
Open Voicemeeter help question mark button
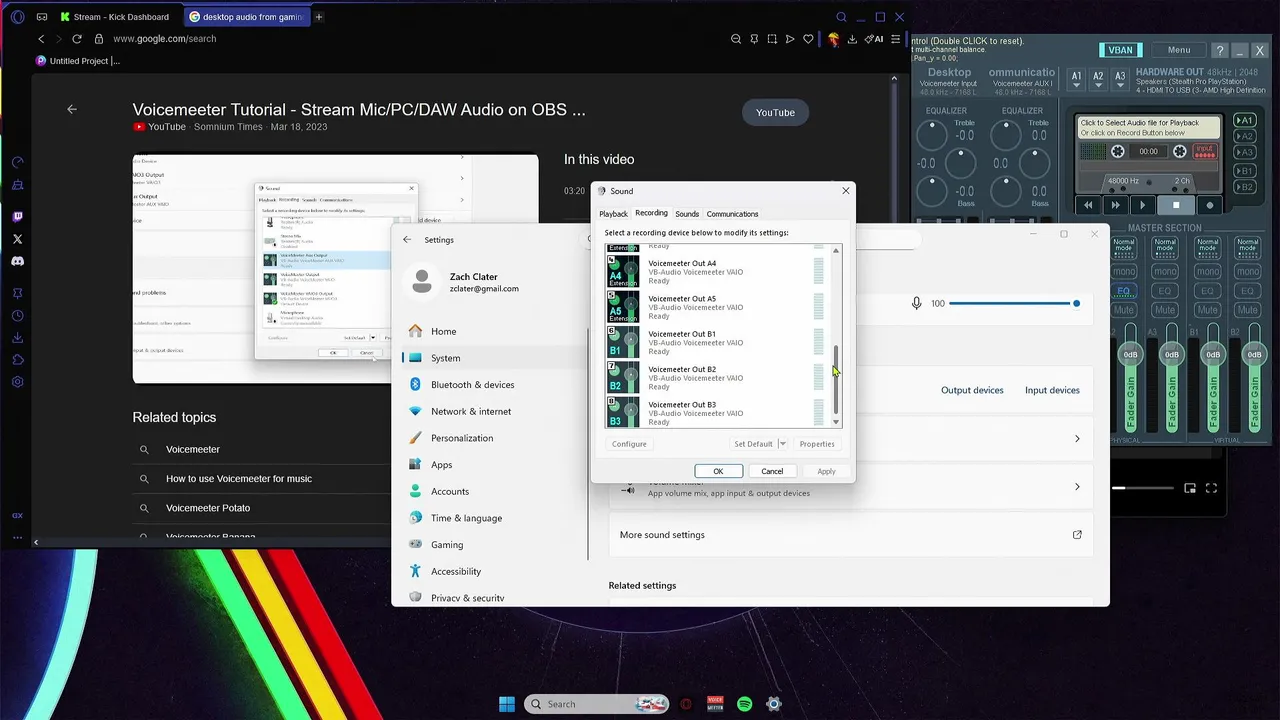click(x=1219, y=50)
